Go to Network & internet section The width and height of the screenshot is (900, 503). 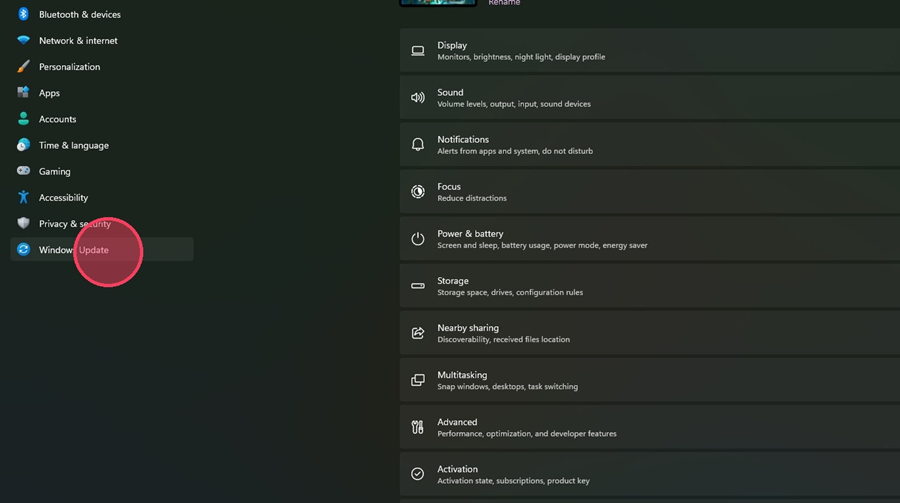tap(102, 40)
